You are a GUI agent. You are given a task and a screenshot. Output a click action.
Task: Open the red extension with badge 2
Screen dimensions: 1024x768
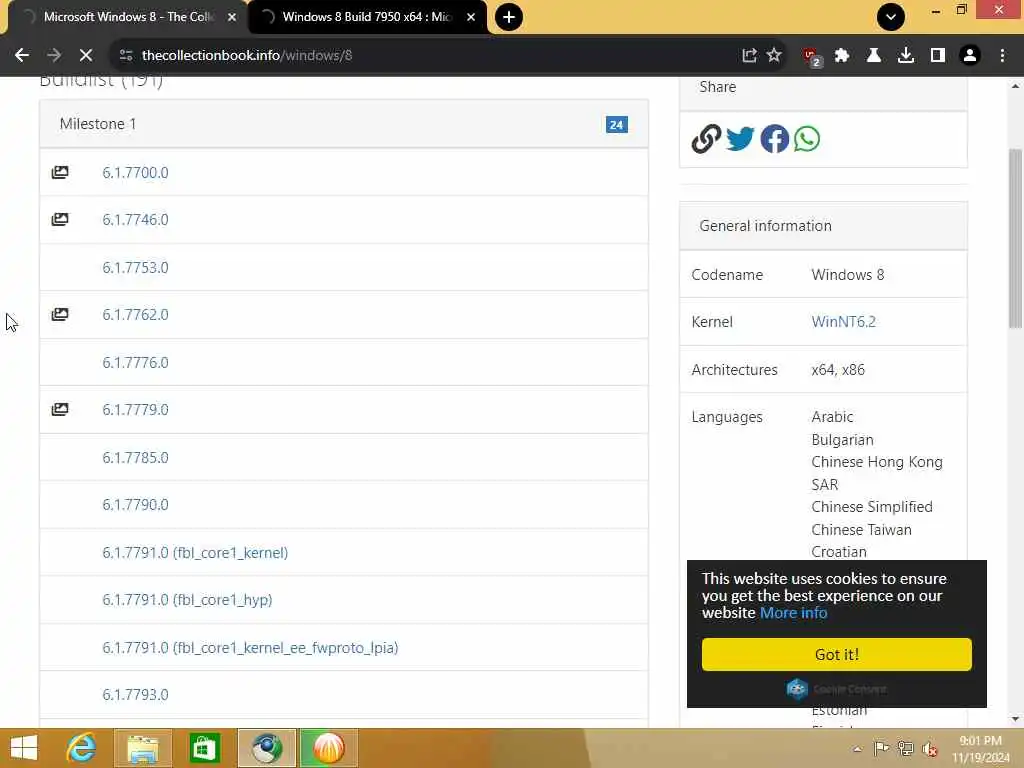pyautogui.click(x=812, y=57)
